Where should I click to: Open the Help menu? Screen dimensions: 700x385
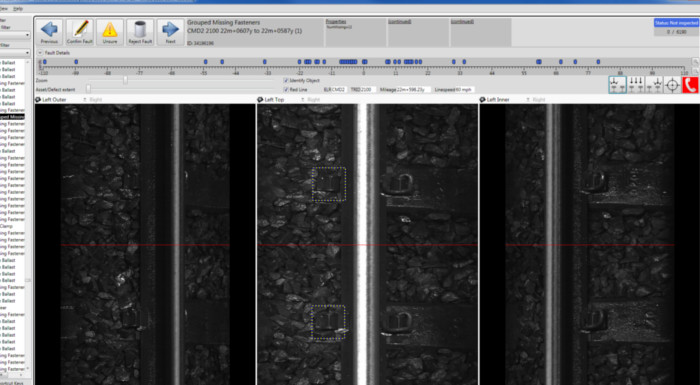(x=18, y=8)
